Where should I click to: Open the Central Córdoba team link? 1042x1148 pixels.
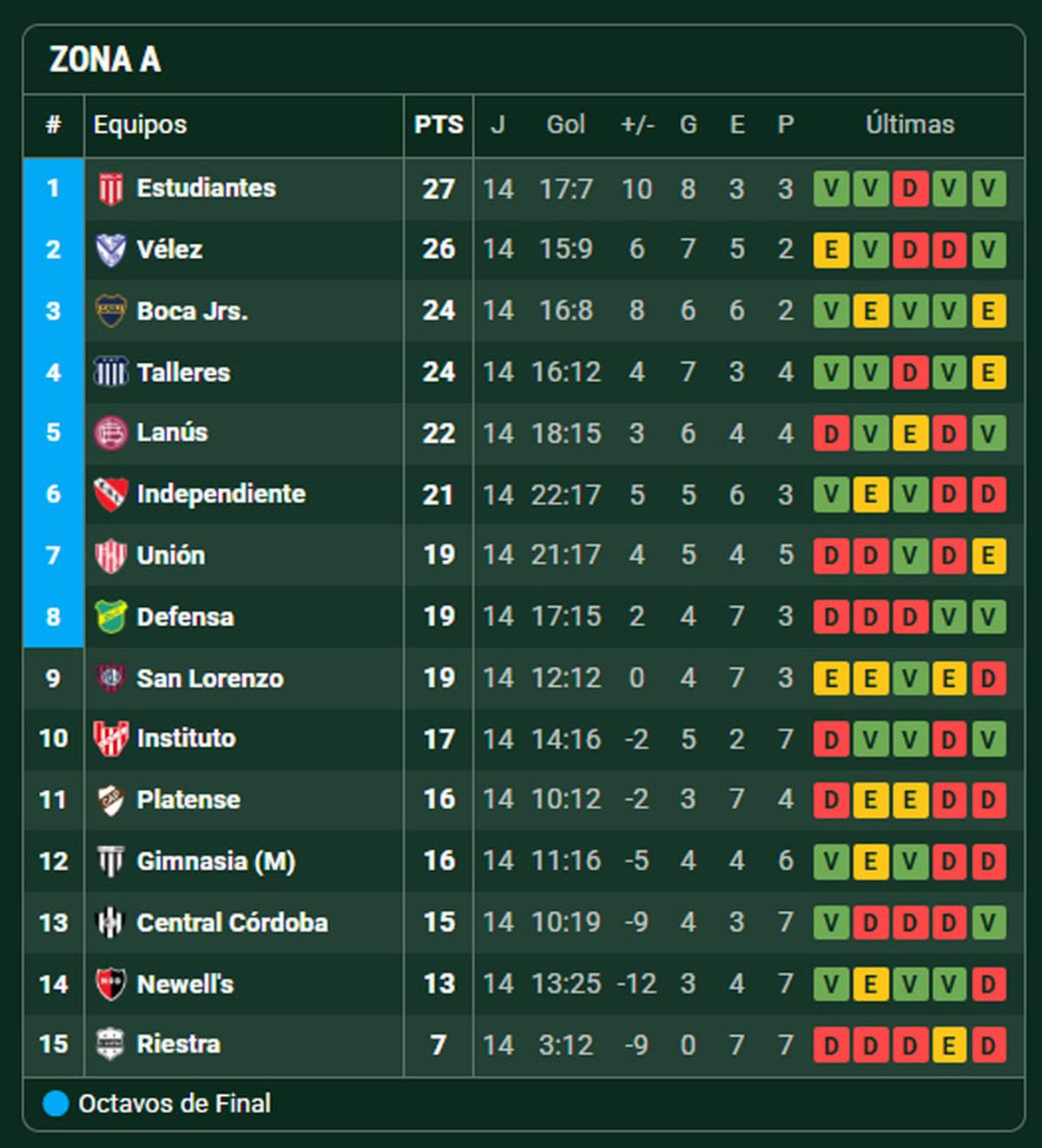tap(232, 922)
